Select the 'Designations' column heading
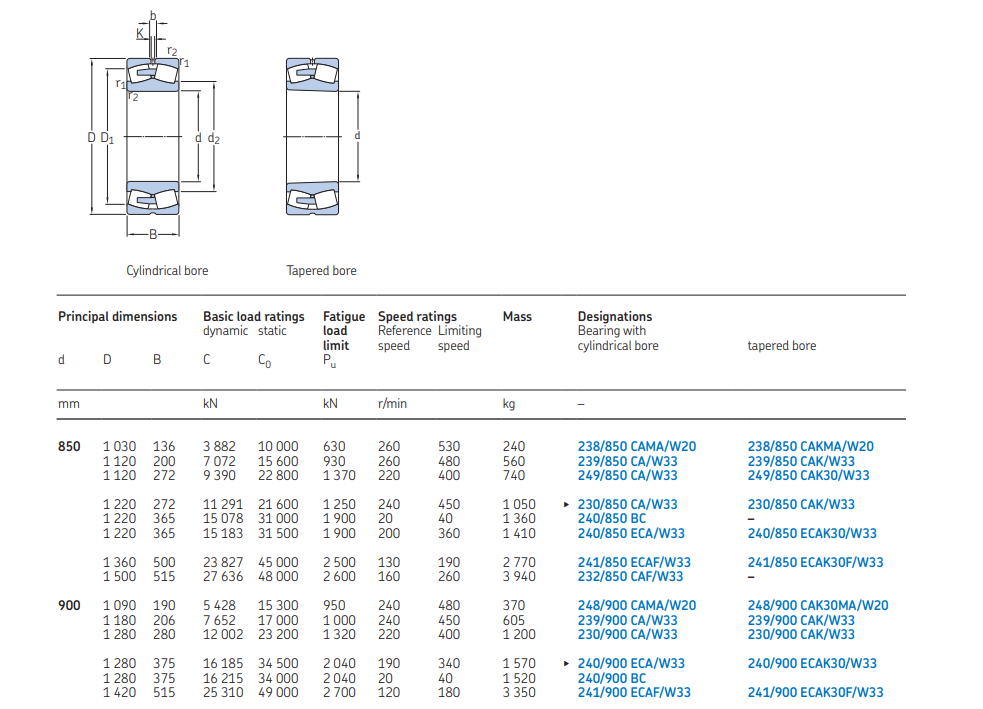Screen dimensions: 983x709 pos(614,317)
